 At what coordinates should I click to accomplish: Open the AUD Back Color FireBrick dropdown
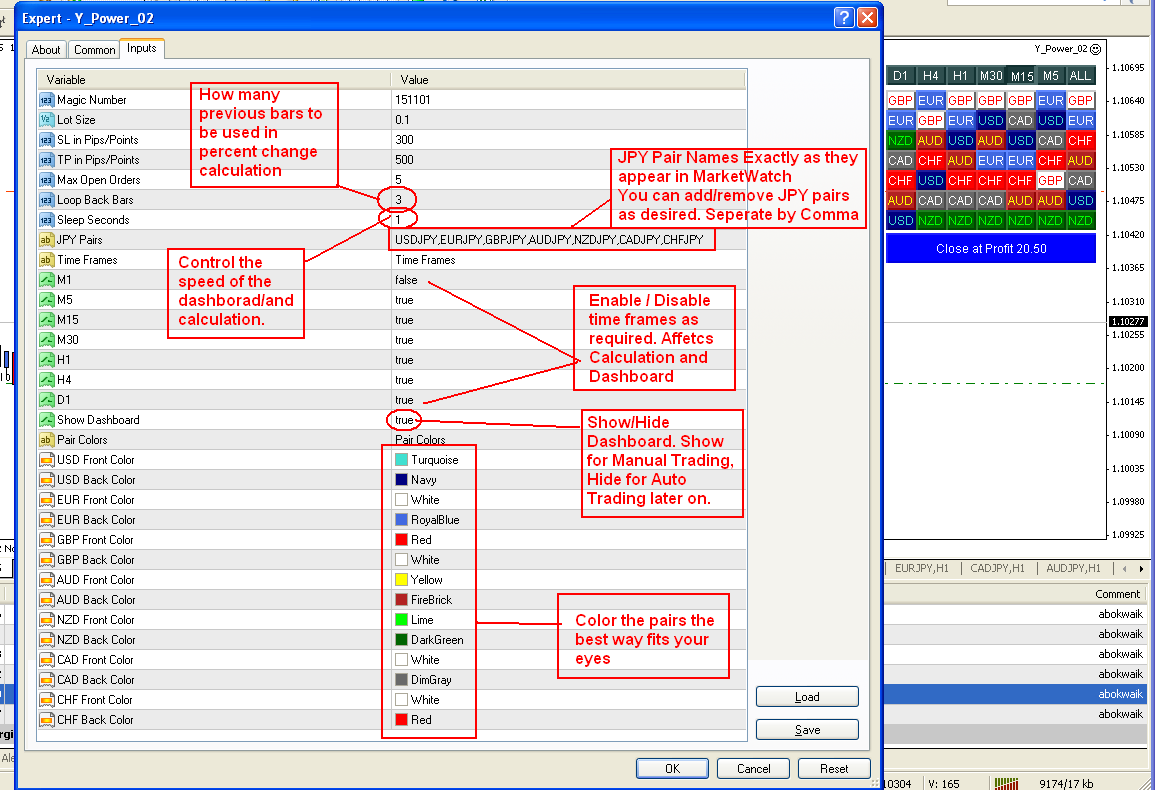(x=424, y=600)
